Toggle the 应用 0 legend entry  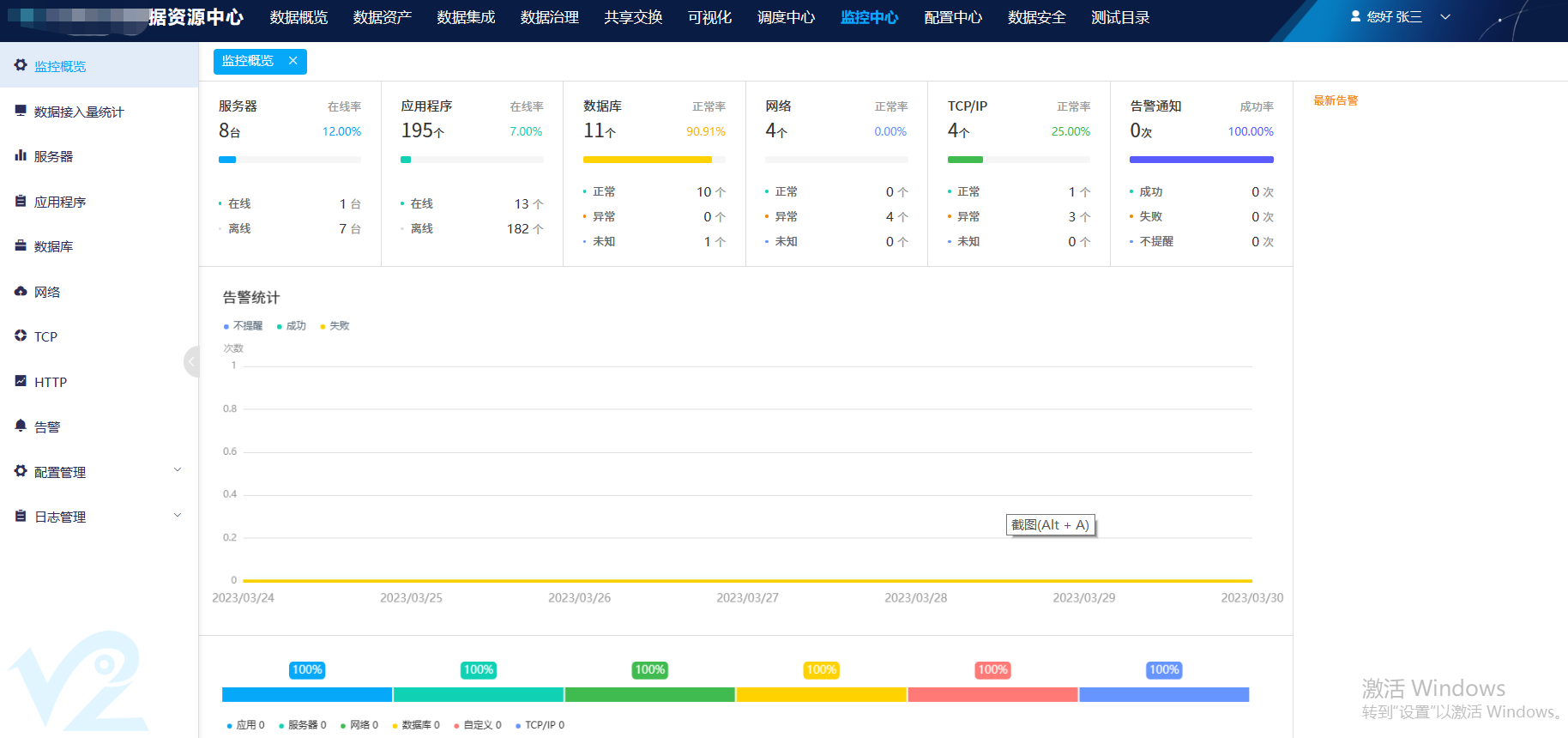click(x=246, y=725)
